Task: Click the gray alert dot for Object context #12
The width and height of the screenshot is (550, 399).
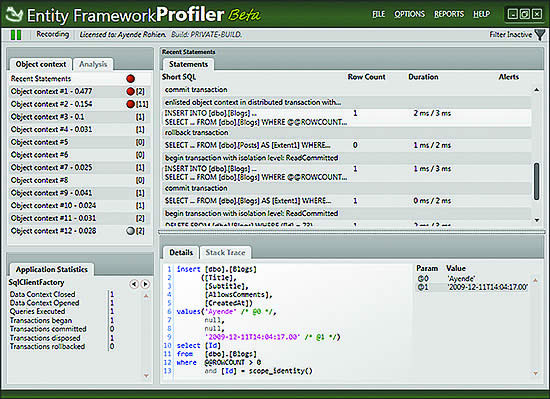Action: click(x=130, y=231)
